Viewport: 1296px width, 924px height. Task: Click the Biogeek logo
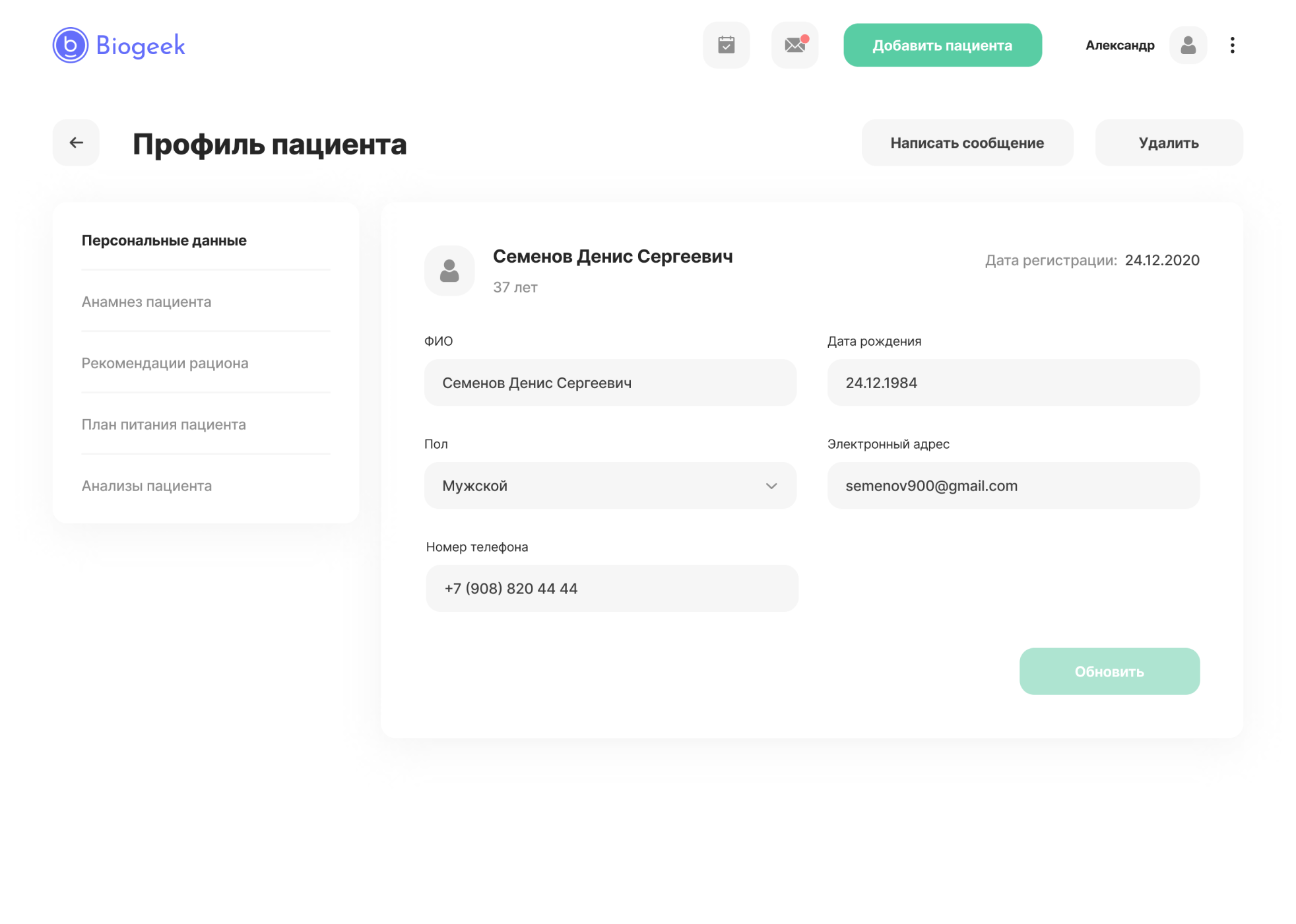(x=119, y=45)
